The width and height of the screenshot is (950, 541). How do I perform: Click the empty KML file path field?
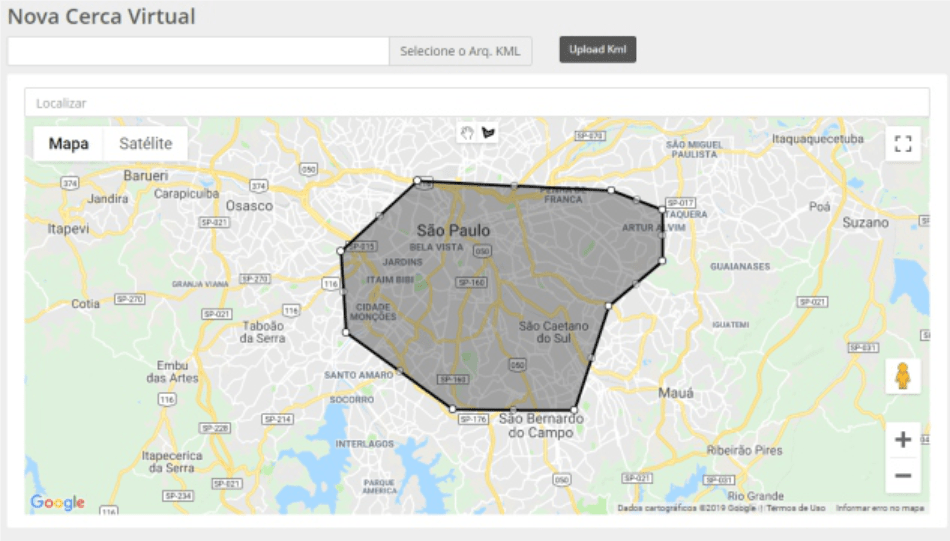point(198,51)
